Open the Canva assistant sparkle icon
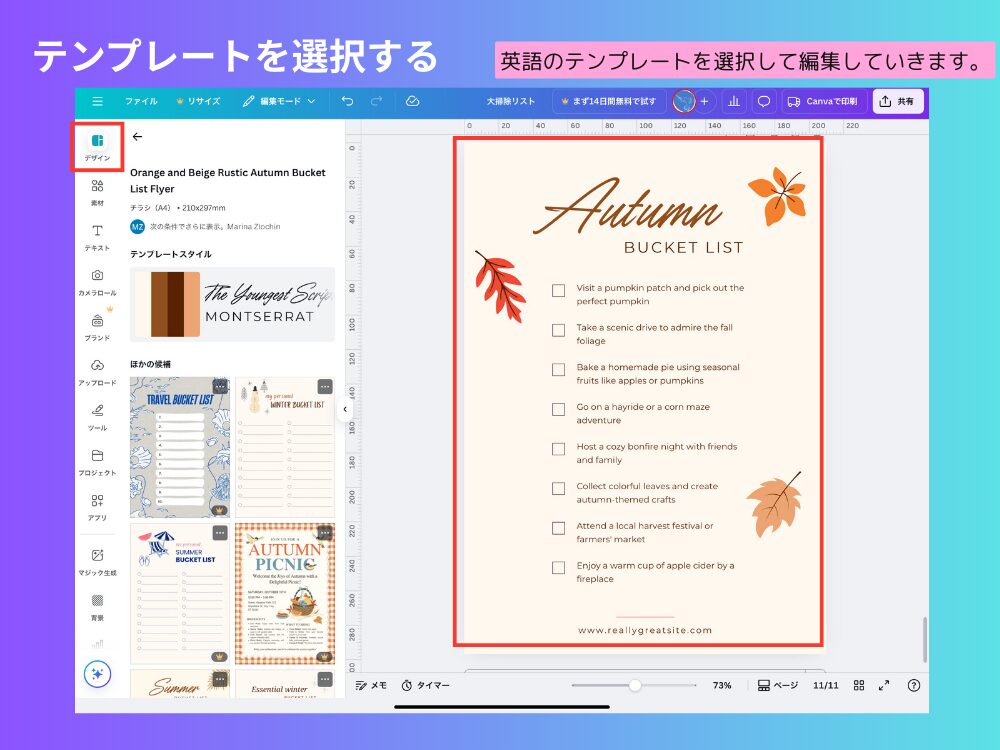Screen dimensions: 1000x750 click(97, 675)
